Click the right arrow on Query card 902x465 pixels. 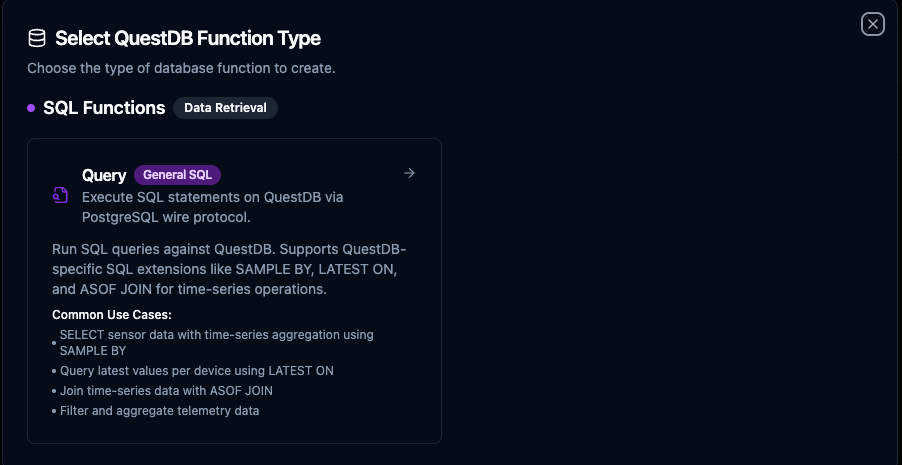click(409, 173)
